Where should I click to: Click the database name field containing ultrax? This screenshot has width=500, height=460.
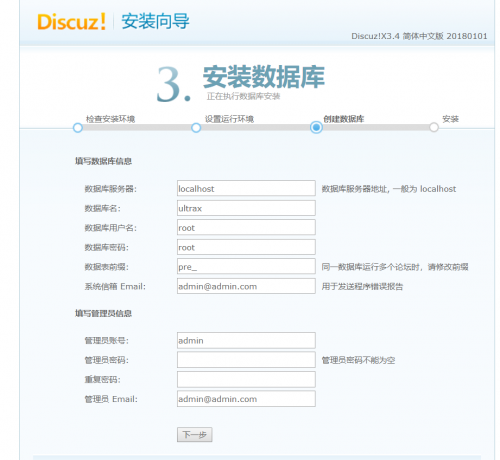(246, 208)
